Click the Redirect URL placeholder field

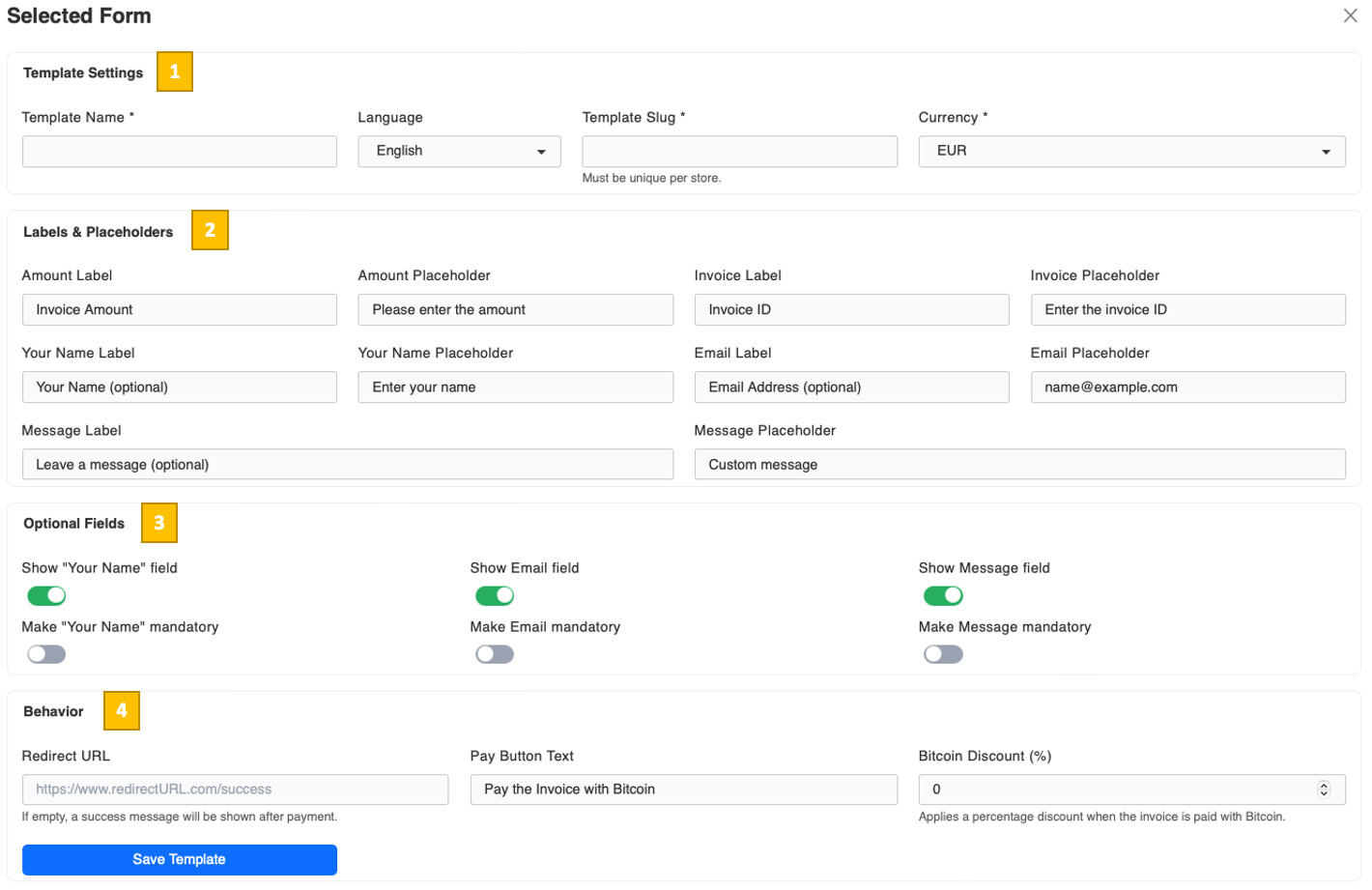(x=235, y=790)
